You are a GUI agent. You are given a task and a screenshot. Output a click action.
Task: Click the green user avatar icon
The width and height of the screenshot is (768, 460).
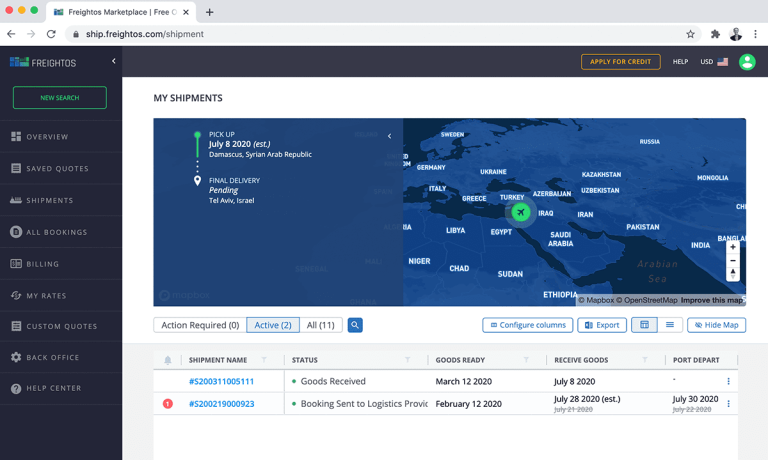pyautogui.click(x=747, y=62)
